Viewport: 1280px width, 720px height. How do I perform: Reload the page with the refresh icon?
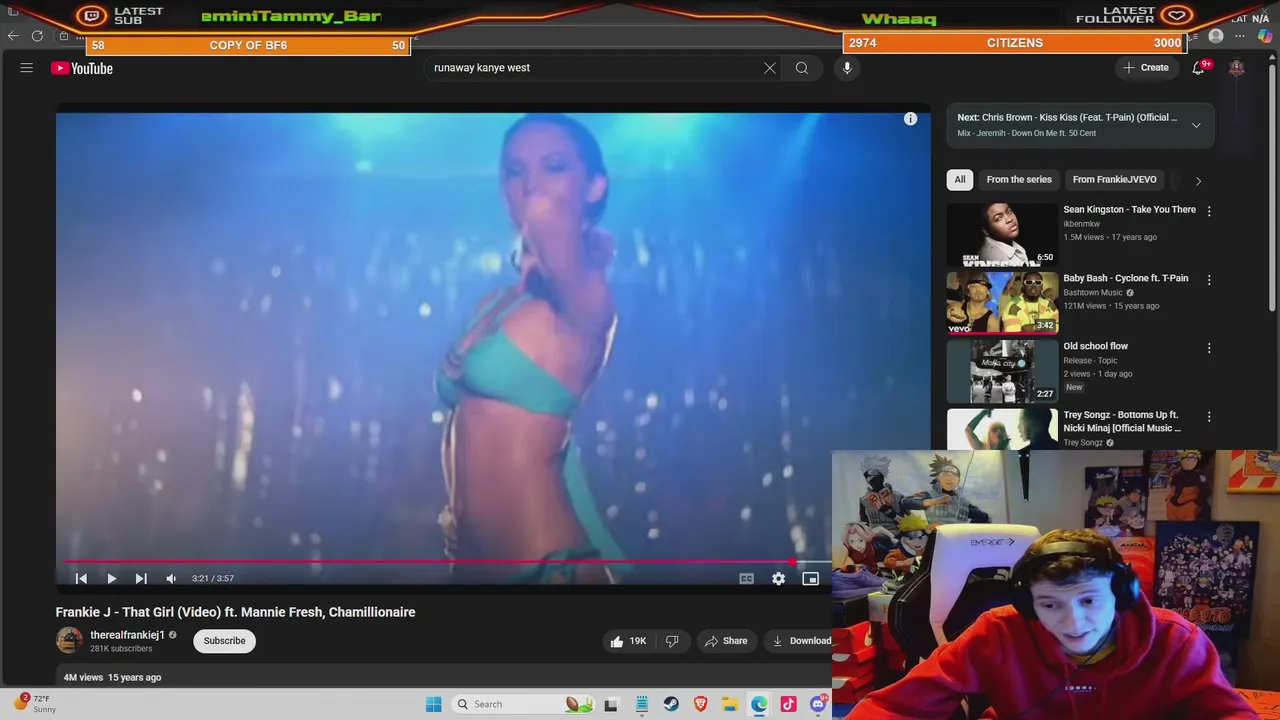(x=37, y=36)
